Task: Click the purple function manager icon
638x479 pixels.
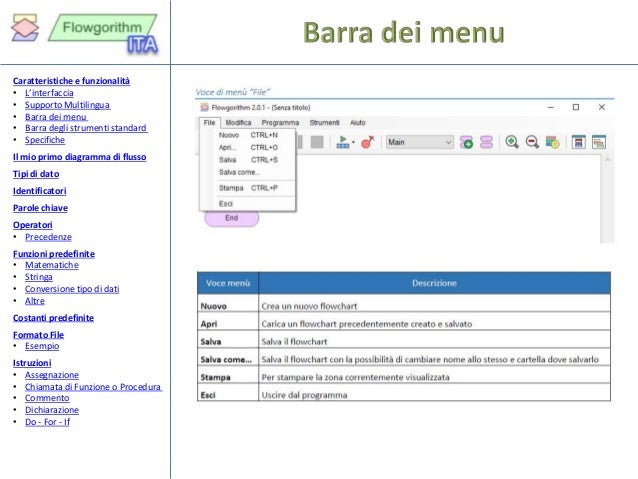Action: point(487,142)
